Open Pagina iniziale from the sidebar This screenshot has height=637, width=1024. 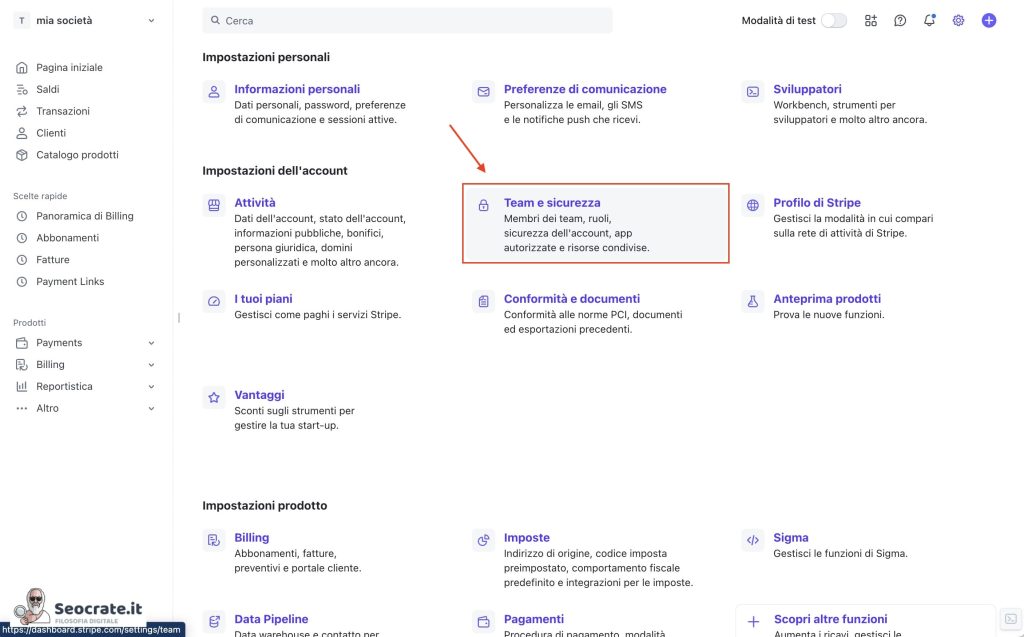pos(69,68)
